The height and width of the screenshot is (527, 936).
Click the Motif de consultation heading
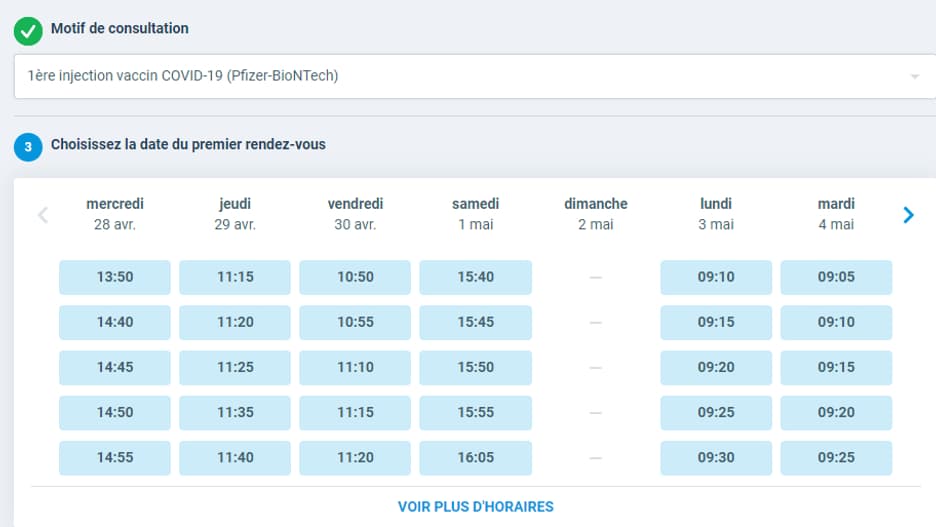[119, 29]
